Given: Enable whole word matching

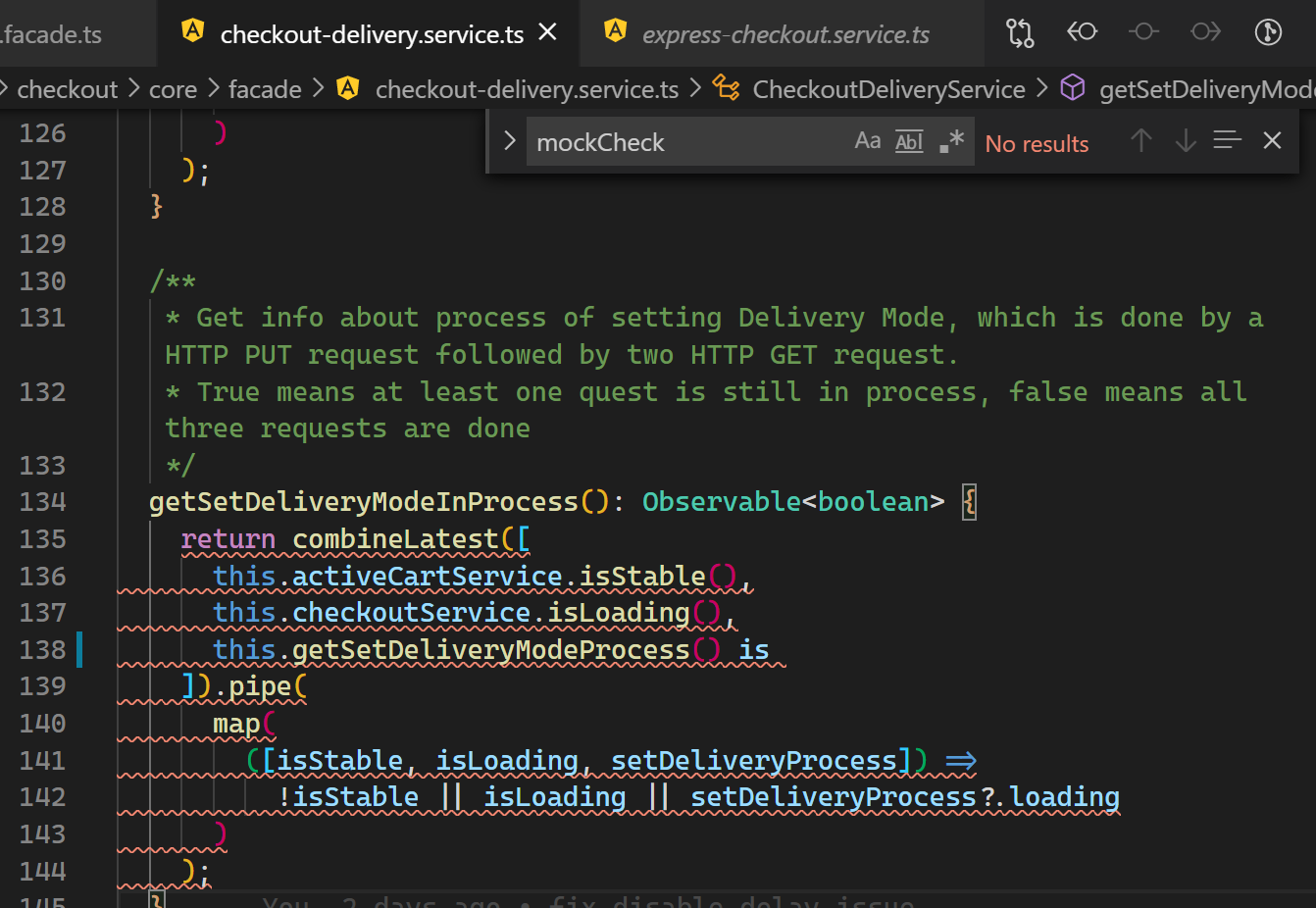Looking at the screenshot, I should (x=908, y=141).
